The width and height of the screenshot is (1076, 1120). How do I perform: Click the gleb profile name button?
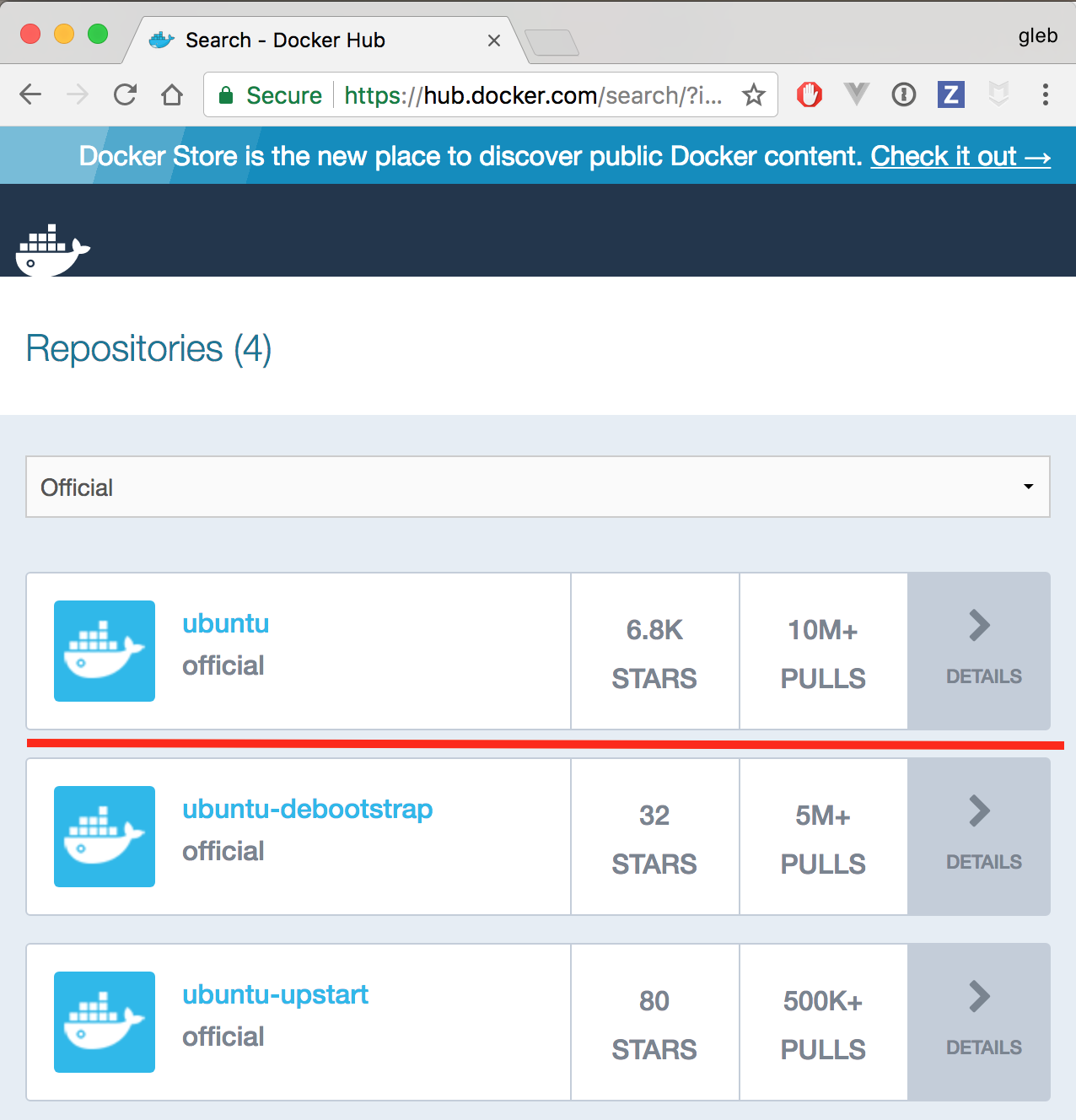1038,35
